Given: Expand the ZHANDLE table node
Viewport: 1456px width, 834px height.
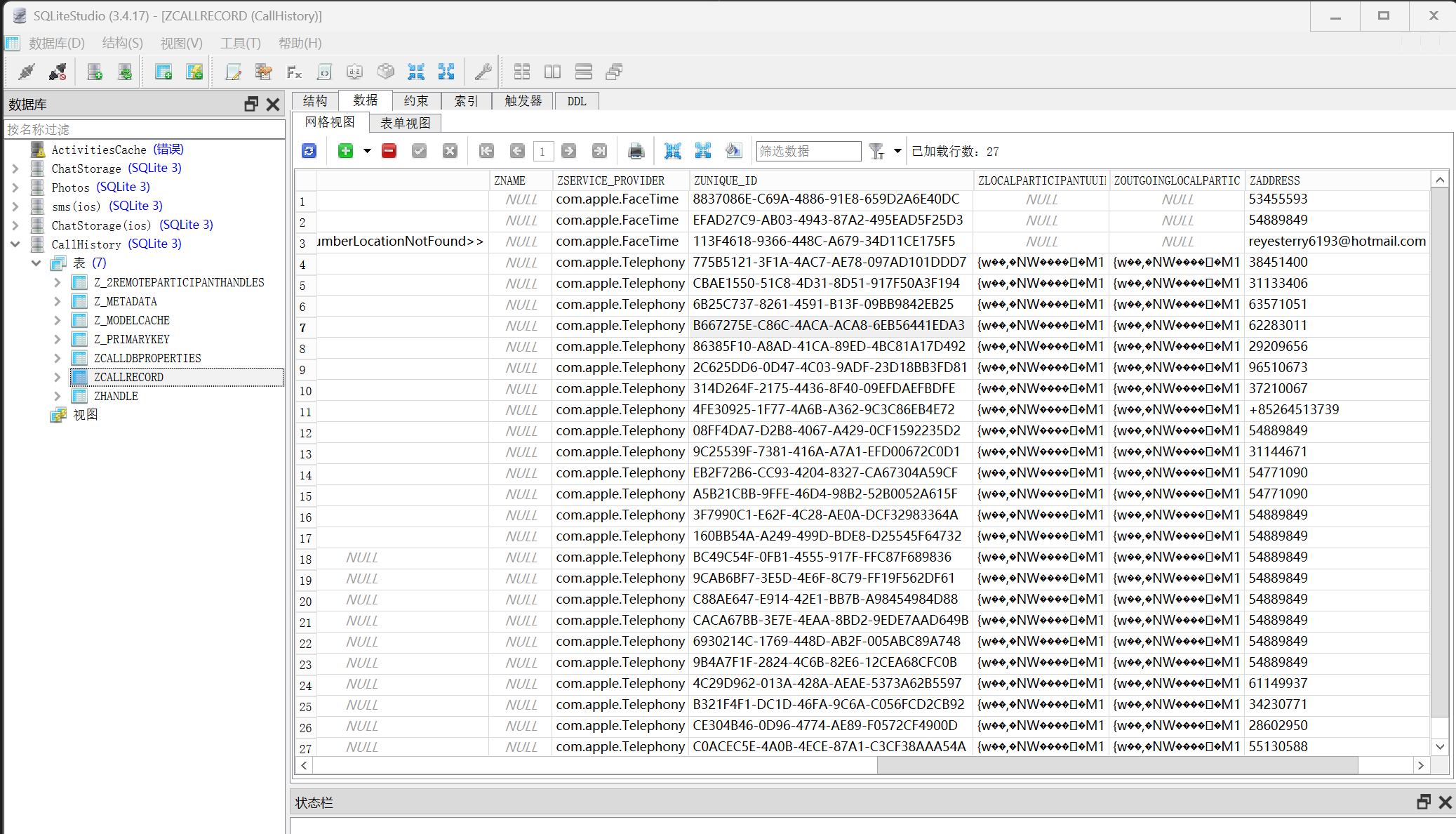Looking at the screenshot, I should [58, 396].
